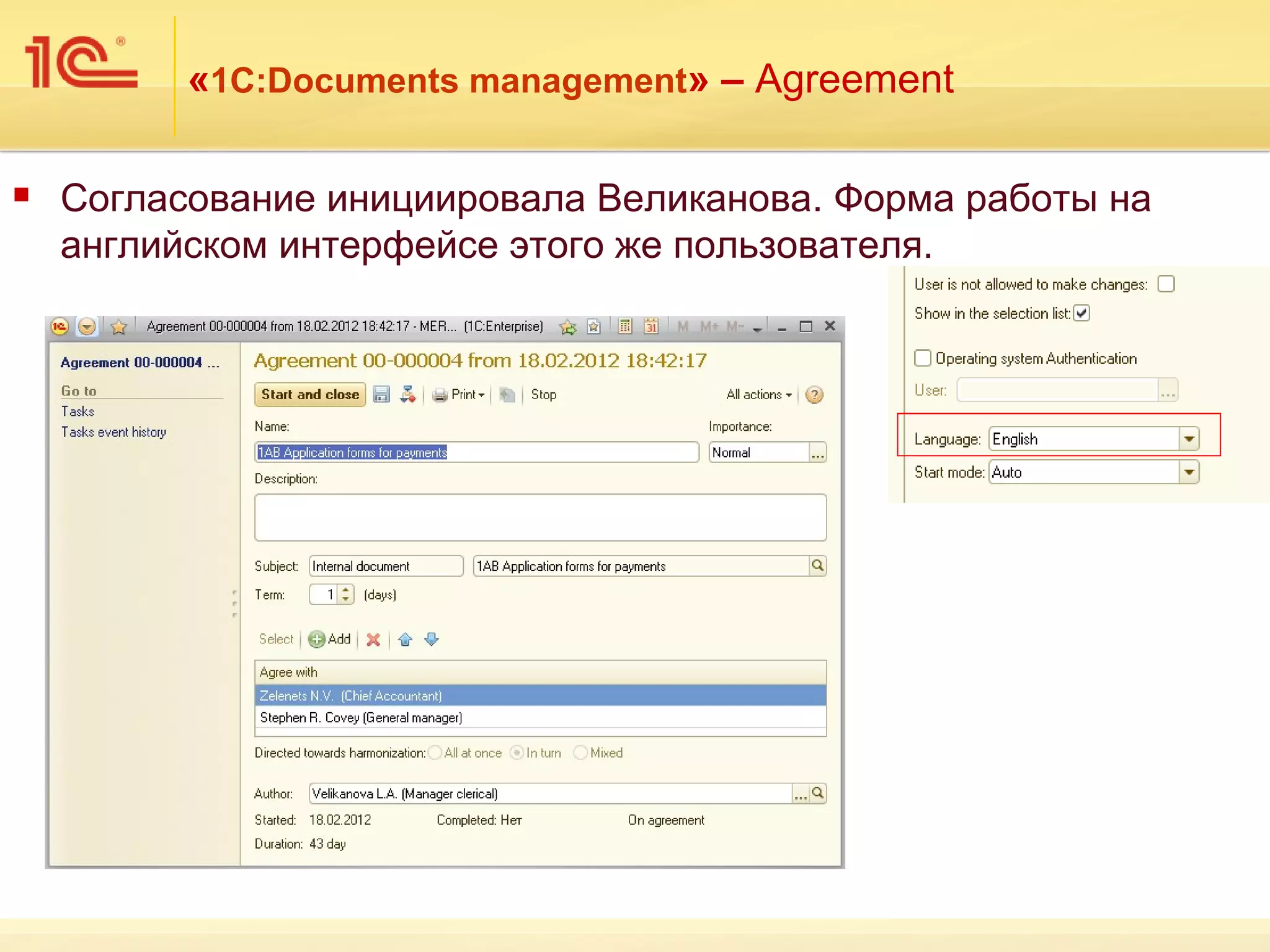Image resolution: width=1270 pixels, height=952 pixels.
Task: Click the Agree with column header
Action: pyautogui.click(x=540, y=672)
